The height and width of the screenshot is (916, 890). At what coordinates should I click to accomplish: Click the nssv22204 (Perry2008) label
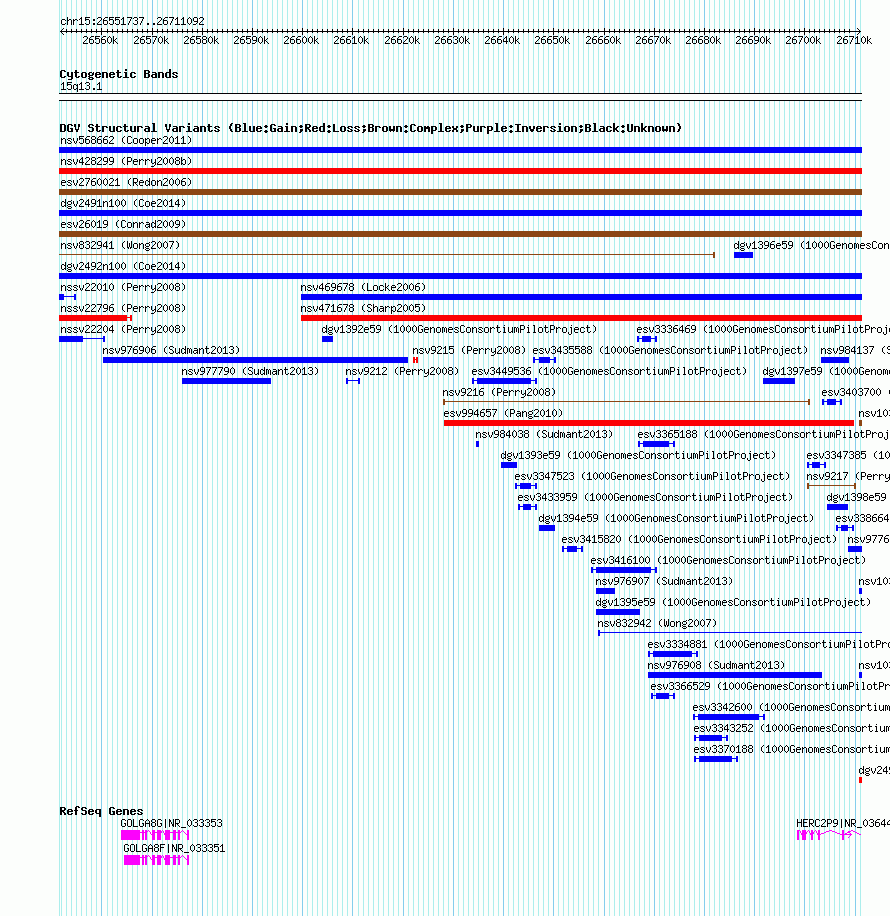tap(123, 329)
